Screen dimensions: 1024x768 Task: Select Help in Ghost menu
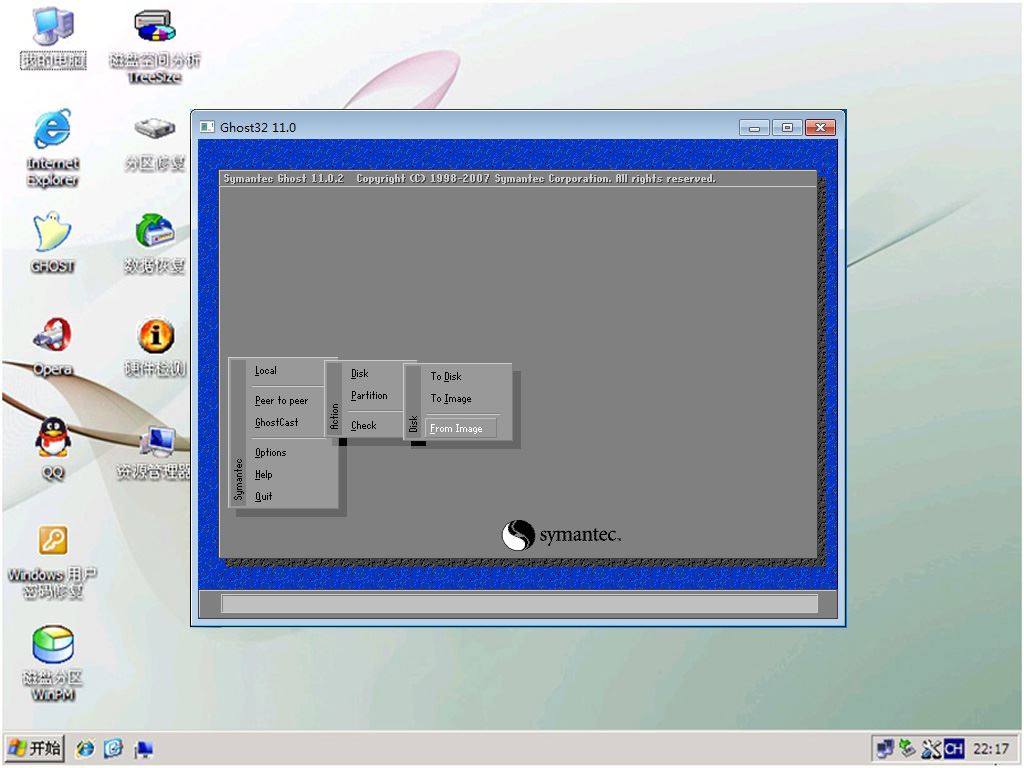(264, 474)
